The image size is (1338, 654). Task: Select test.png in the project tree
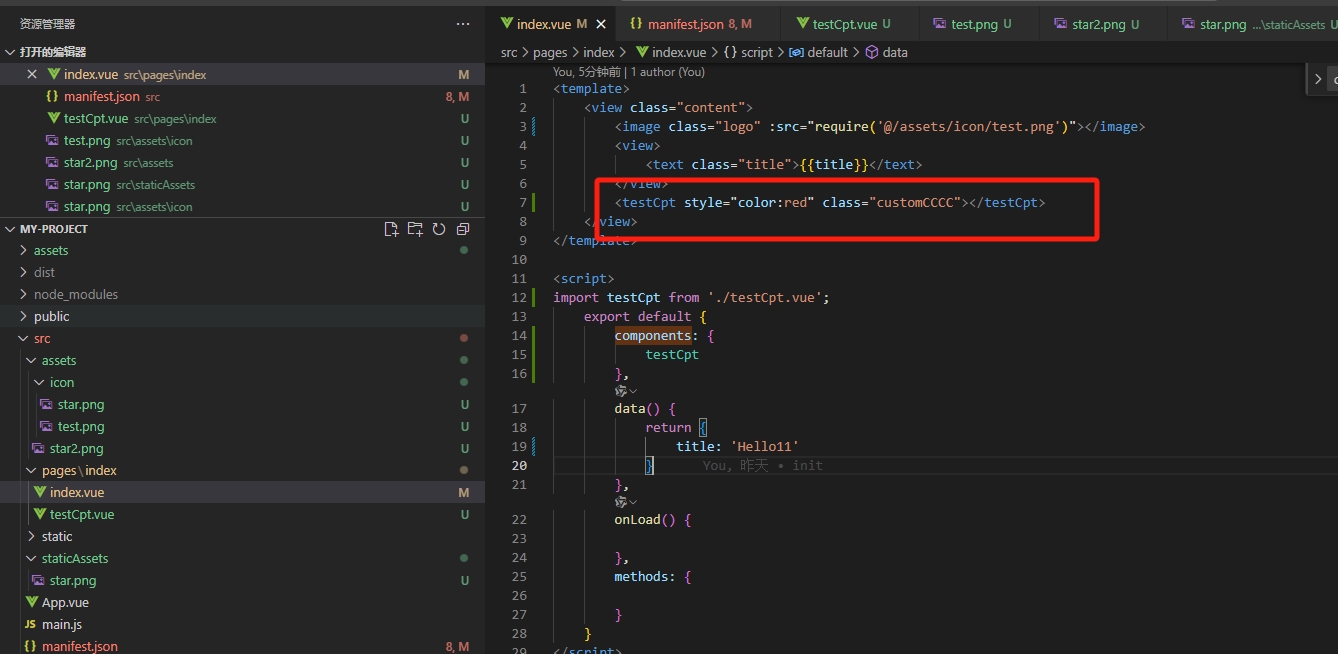[x=242, y=427]
